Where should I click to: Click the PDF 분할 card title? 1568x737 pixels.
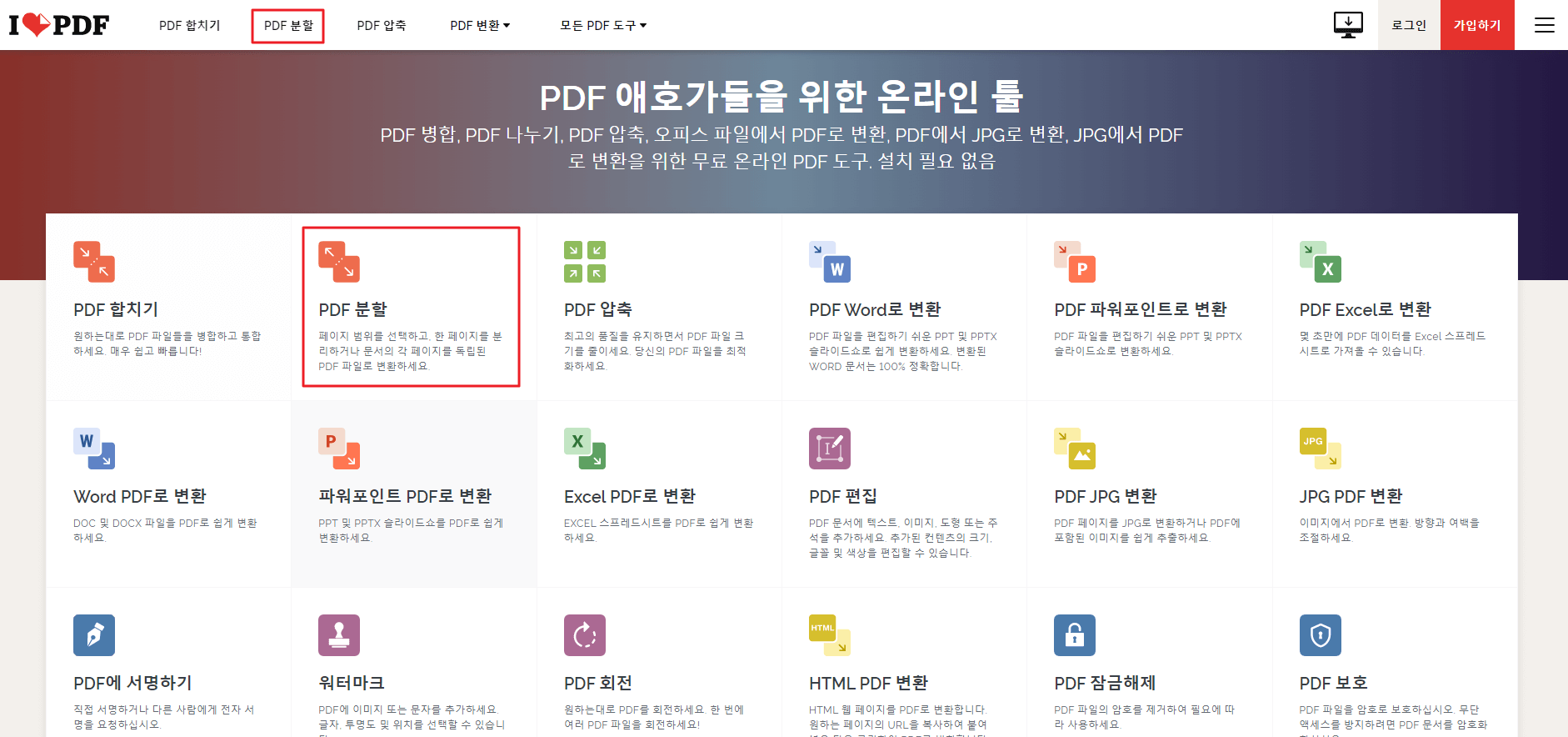click(353, 309)
